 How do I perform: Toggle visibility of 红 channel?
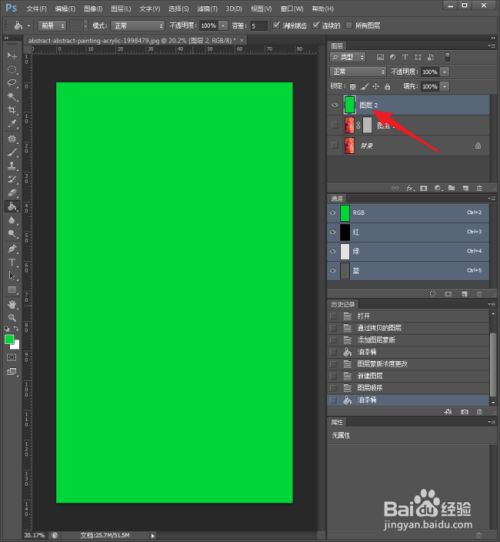(x=333, y=232)
